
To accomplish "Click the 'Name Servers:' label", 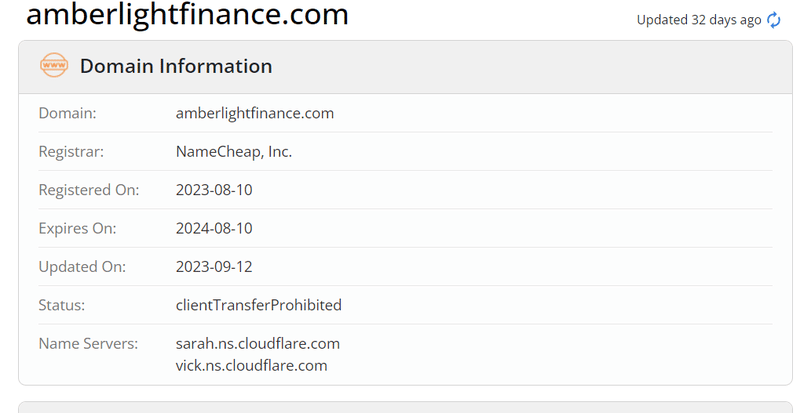I will click(88, 344).
